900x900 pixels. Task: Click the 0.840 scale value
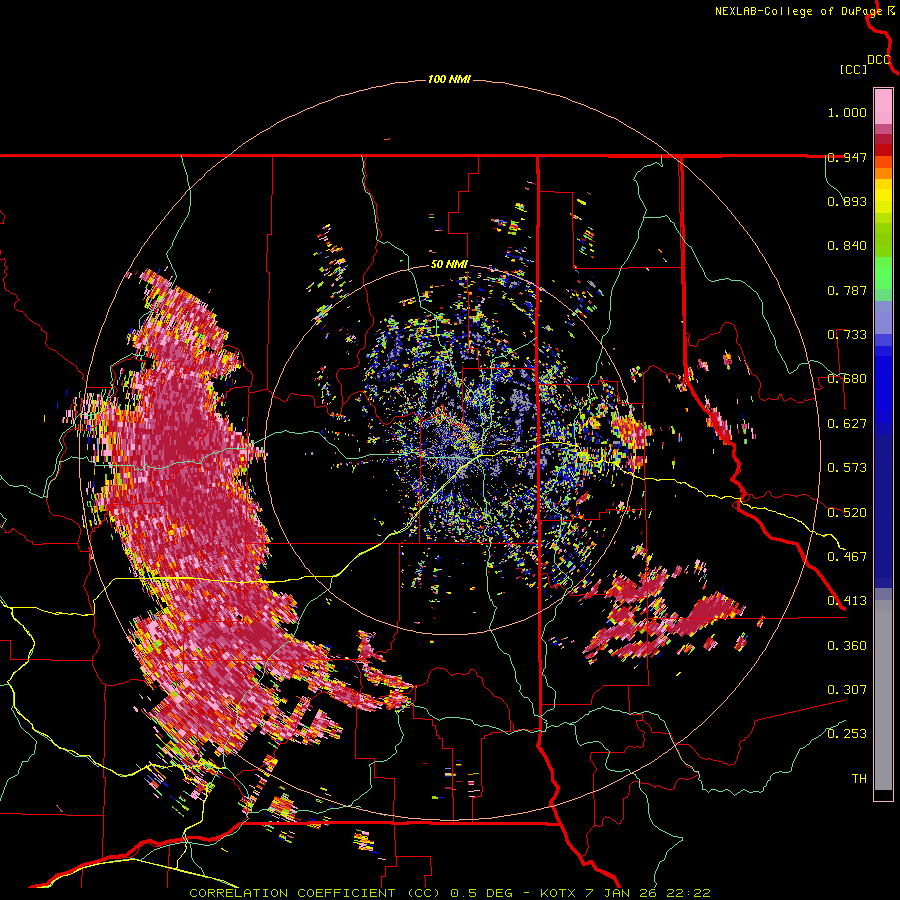tap(847, 246)
